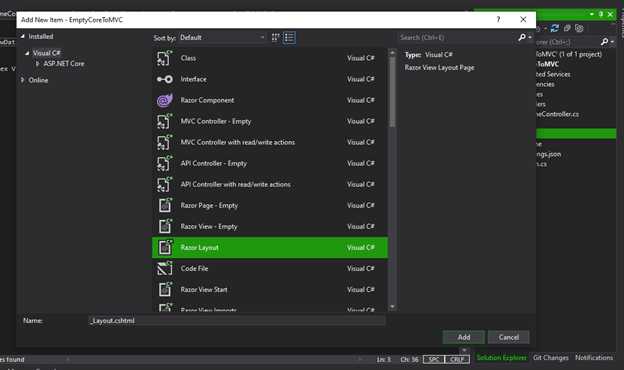Click template list scrollbar down arrow
The width and height of the screenshot is (624, 370).
(392, 306)
